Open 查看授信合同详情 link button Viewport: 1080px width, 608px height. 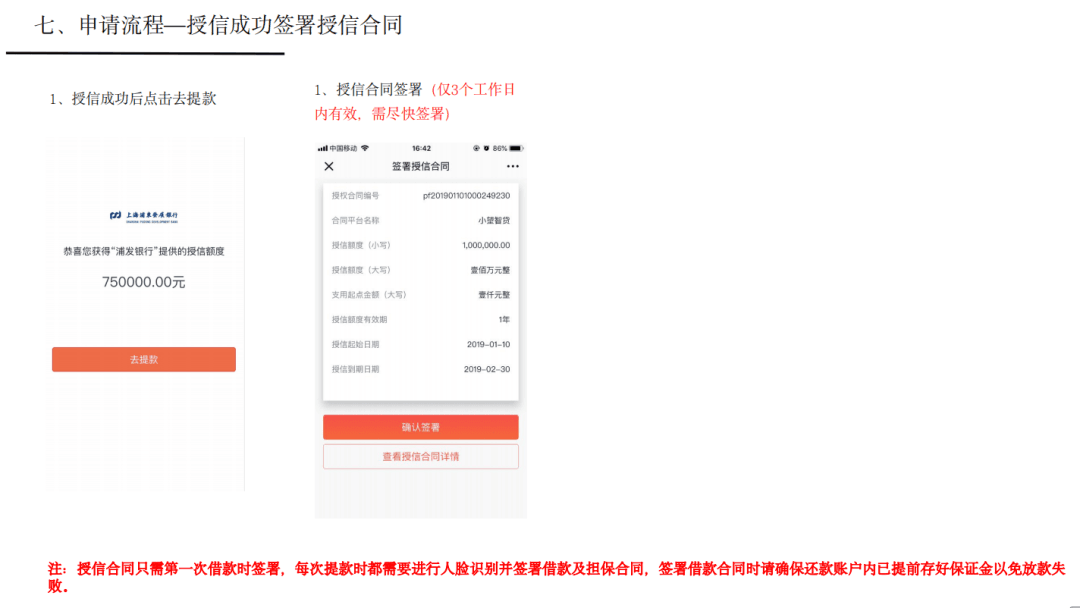pos(421,457)
